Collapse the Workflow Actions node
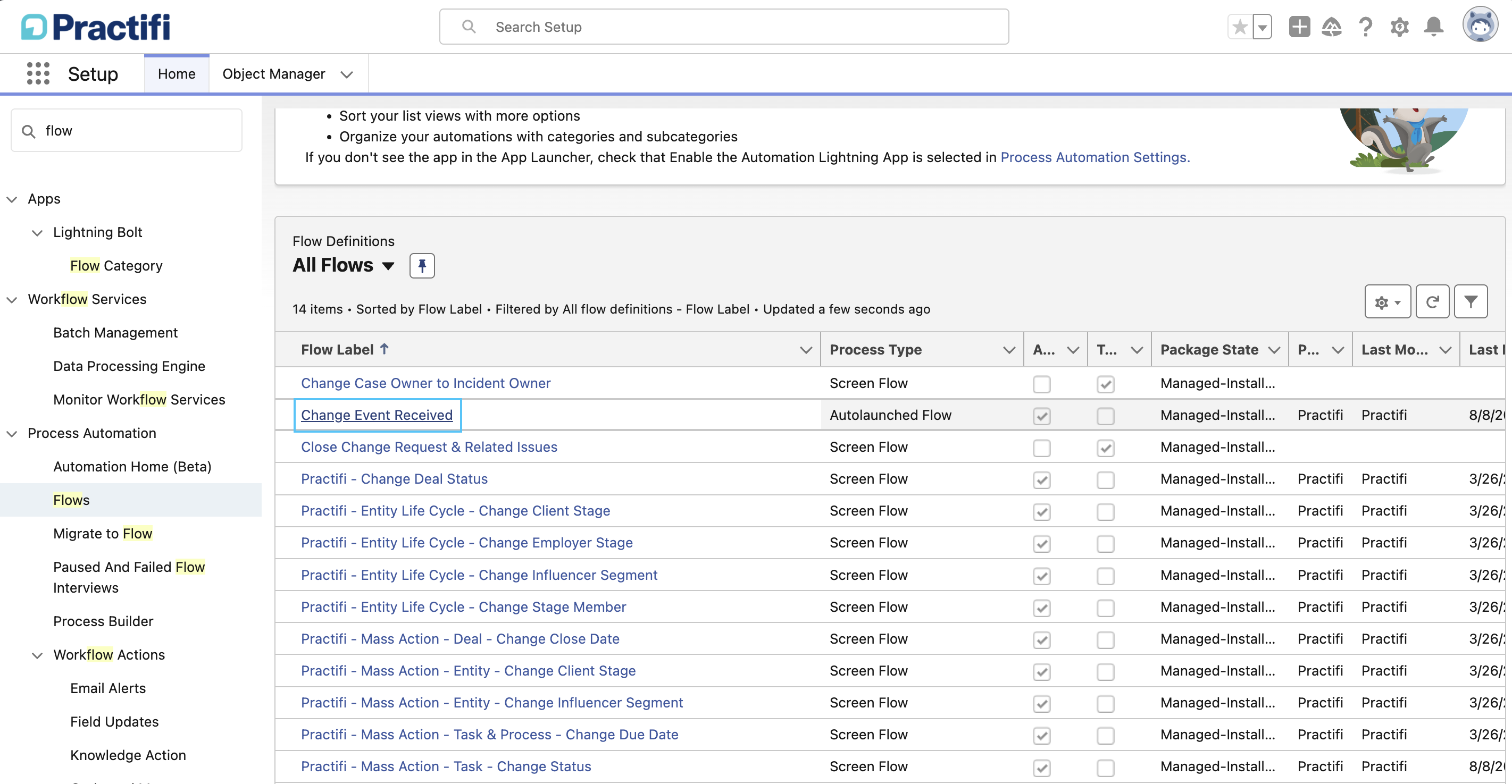This screenshot has height=784, width=1512. tap(37, 655)
